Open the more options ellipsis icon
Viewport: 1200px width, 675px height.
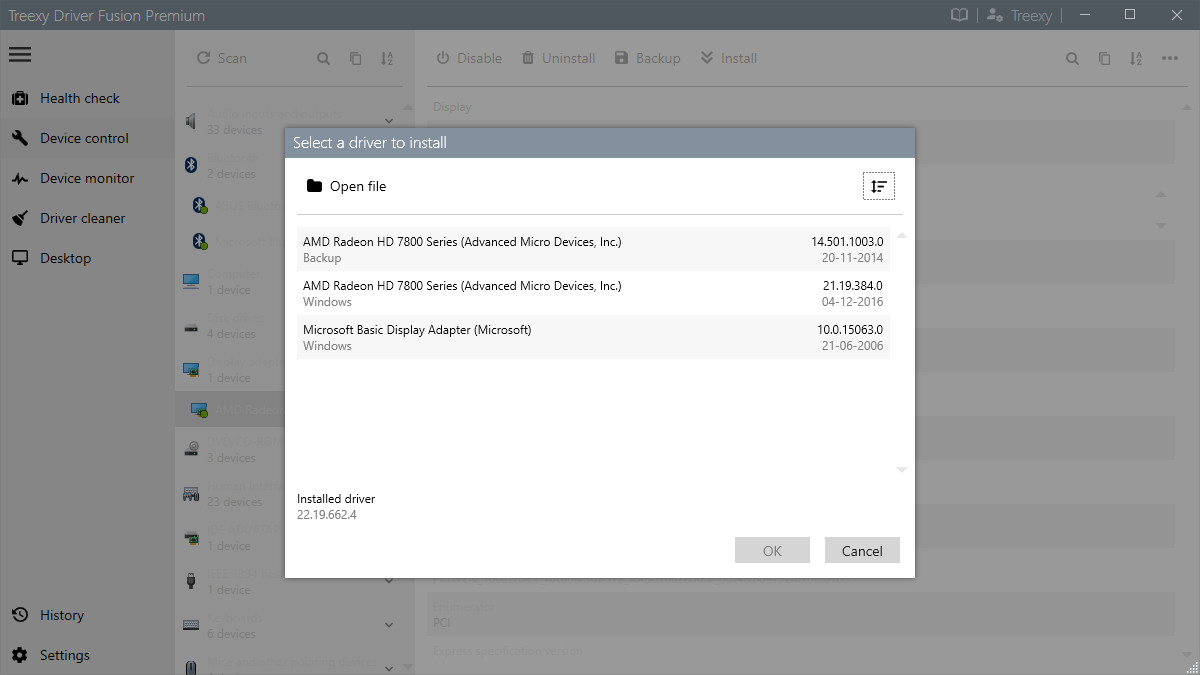pyautogui.click(x=1170, y=58)
